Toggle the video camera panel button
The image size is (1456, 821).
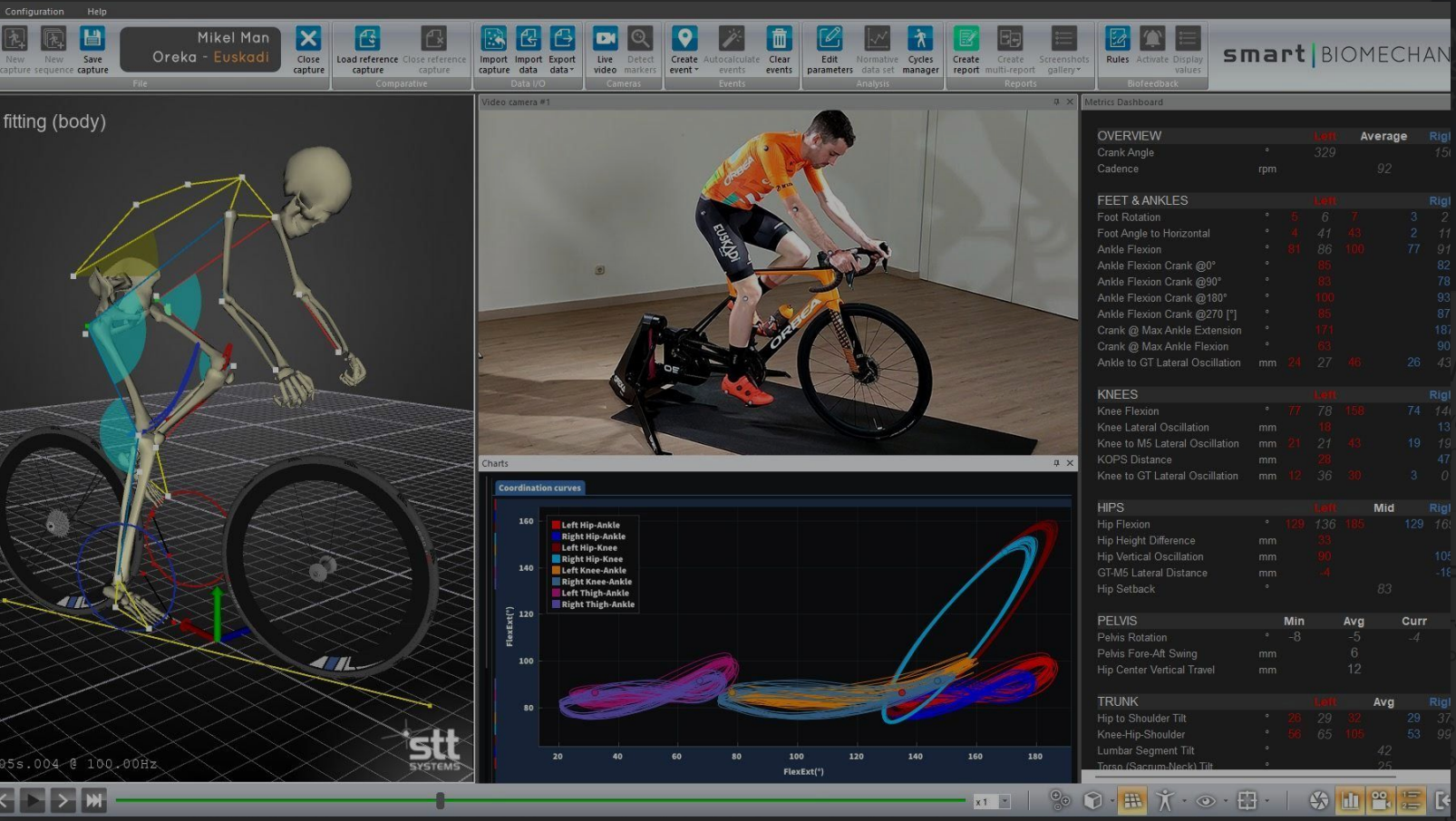coord(1380,800)
